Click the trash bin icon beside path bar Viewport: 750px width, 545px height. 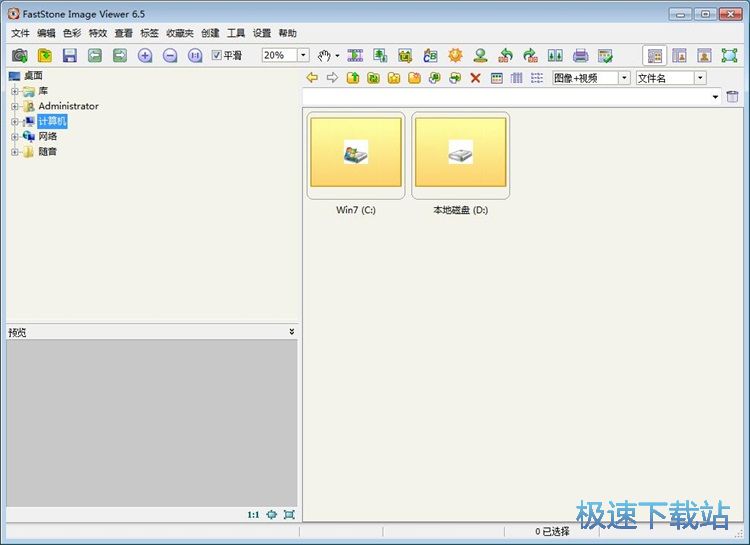click(x=732, y=96)
